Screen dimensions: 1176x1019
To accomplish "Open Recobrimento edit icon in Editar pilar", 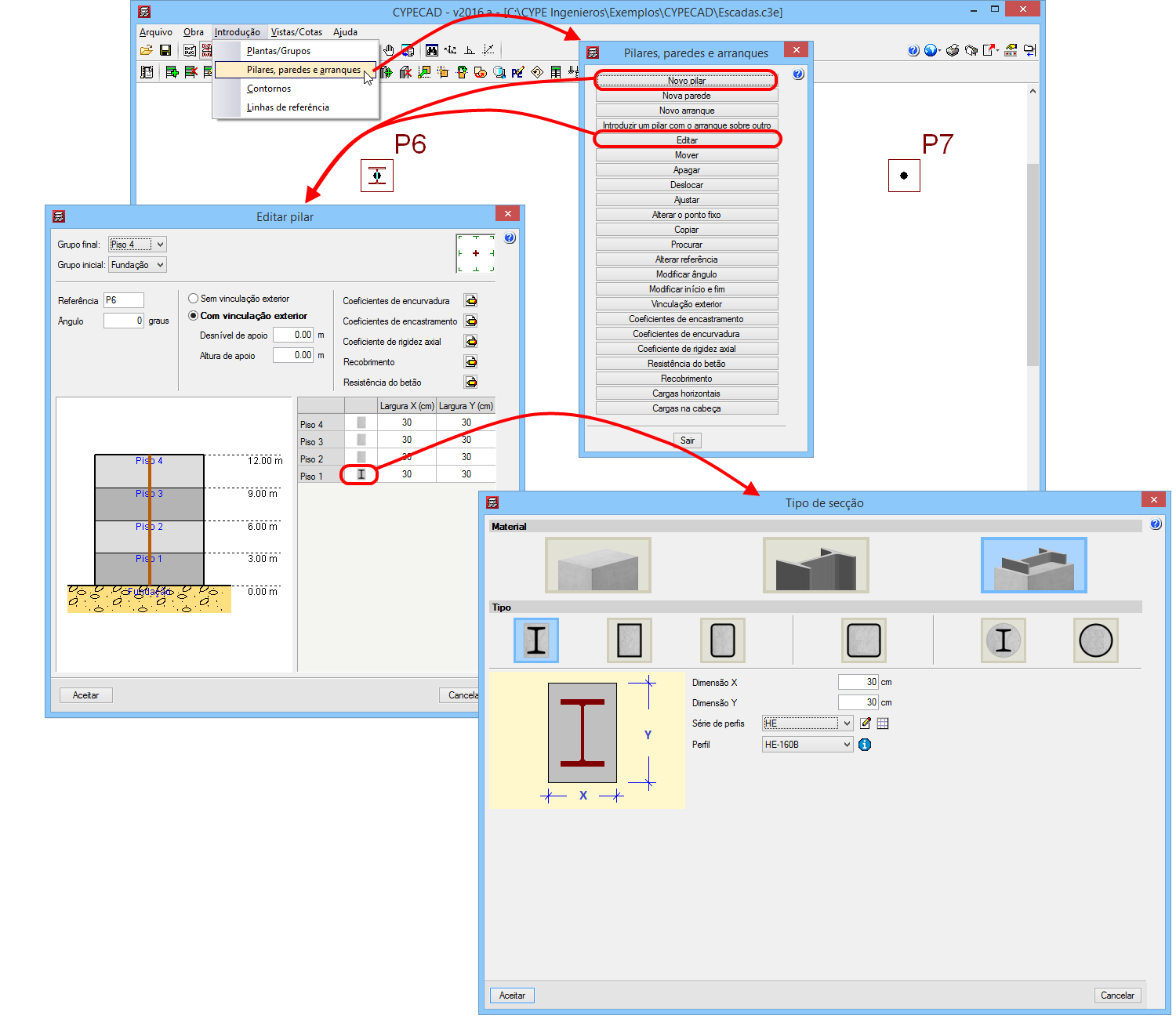I will pos(470,362).
